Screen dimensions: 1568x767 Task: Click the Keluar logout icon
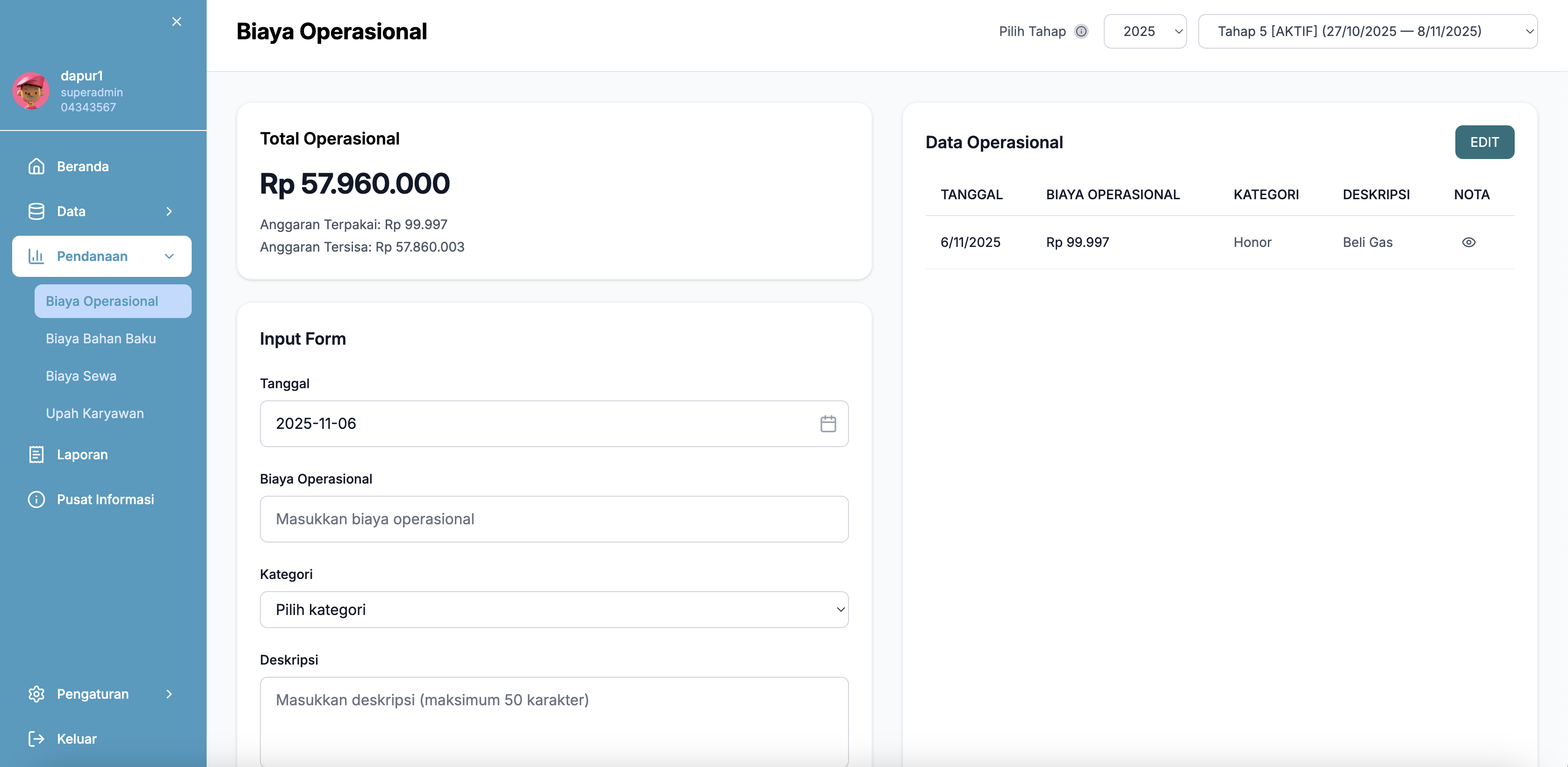coord(36,739)
